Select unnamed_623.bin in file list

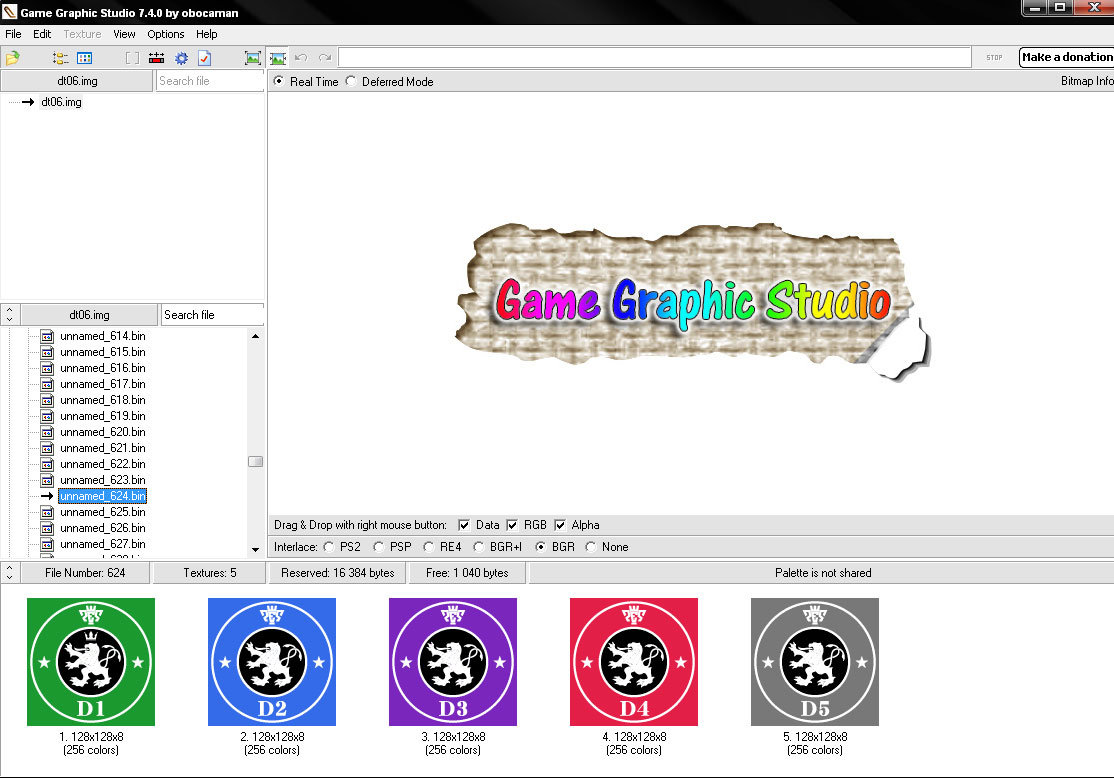pyautogui.click(x=103, y=480)
